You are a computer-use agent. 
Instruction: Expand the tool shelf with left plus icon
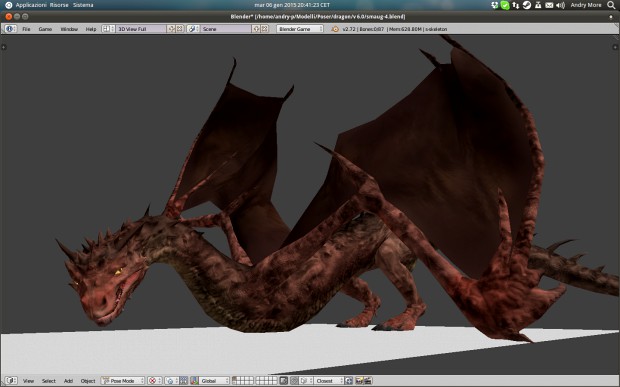tap(4, 47)
